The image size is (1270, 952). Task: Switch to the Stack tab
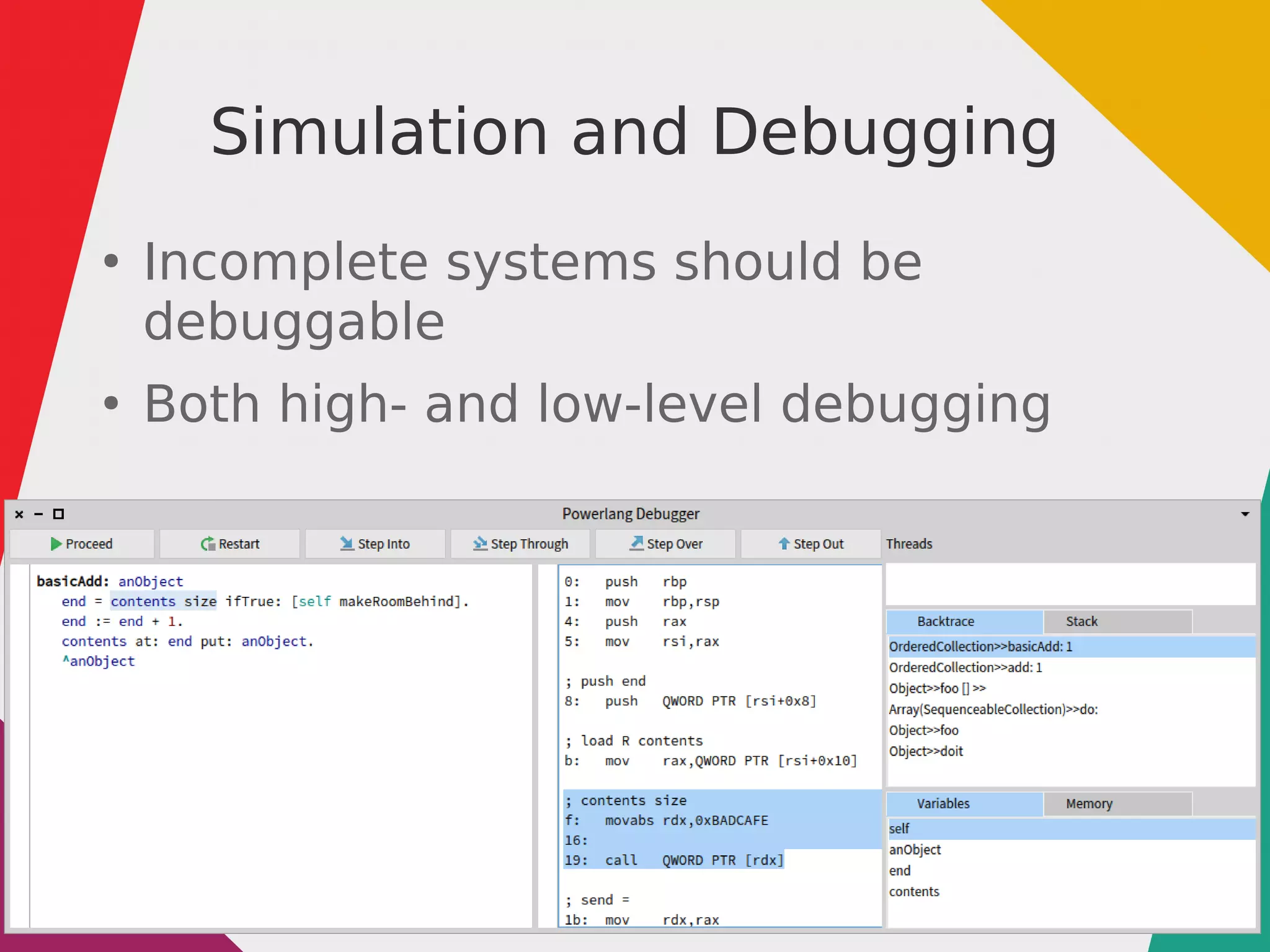tap(1117, 622)
